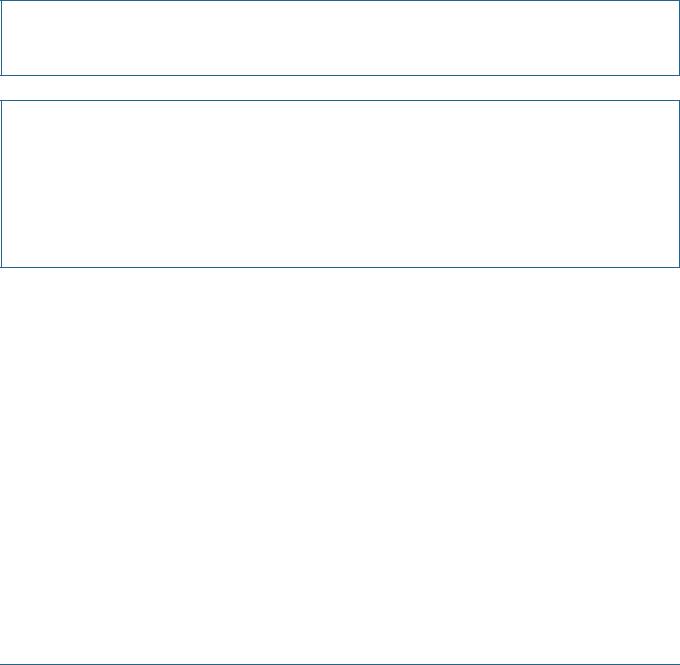Click inside the short empty top box
The image size is (680, 665).
[x=340, y=38]
